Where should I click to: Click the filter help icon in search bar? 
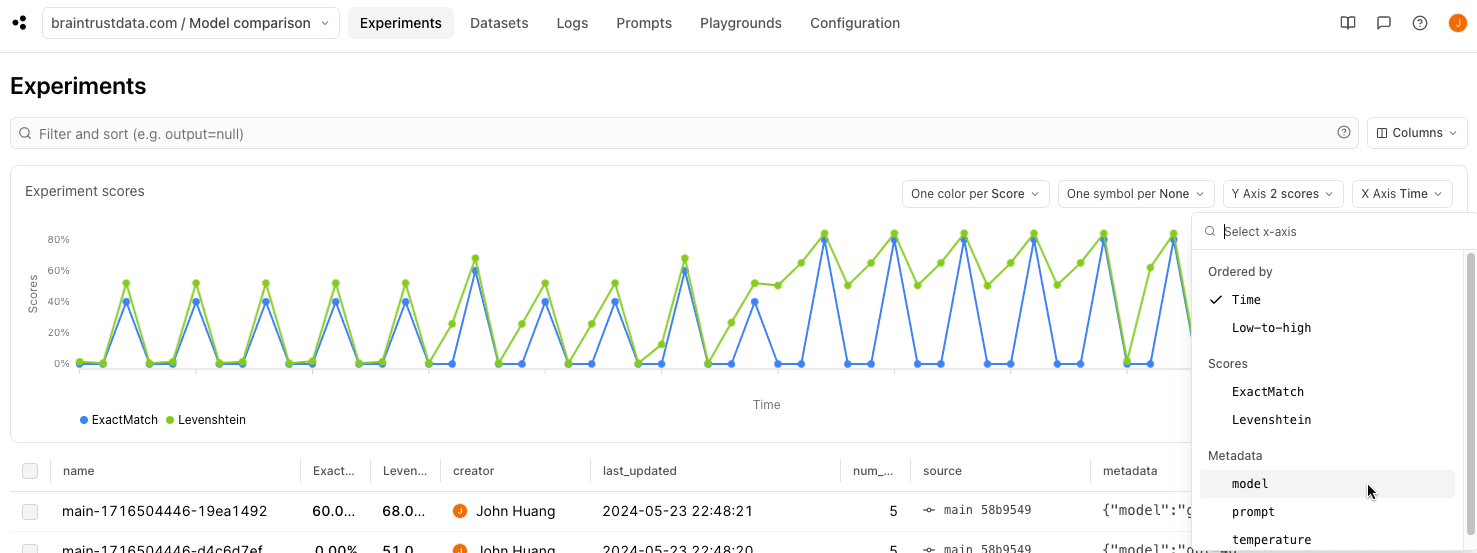point(1344,133)
